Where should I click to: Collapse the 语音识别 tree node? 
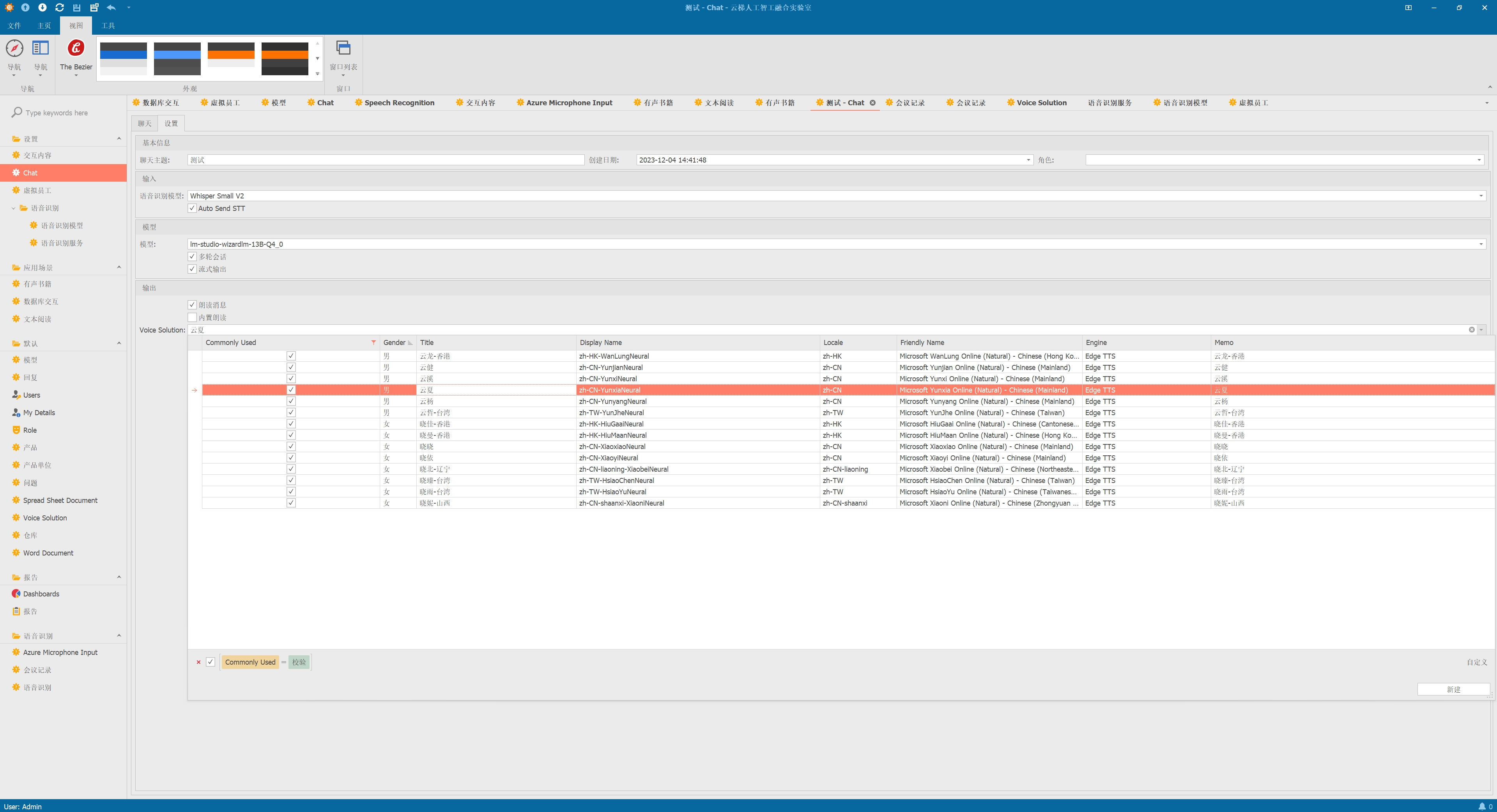[x=13, y=208]
